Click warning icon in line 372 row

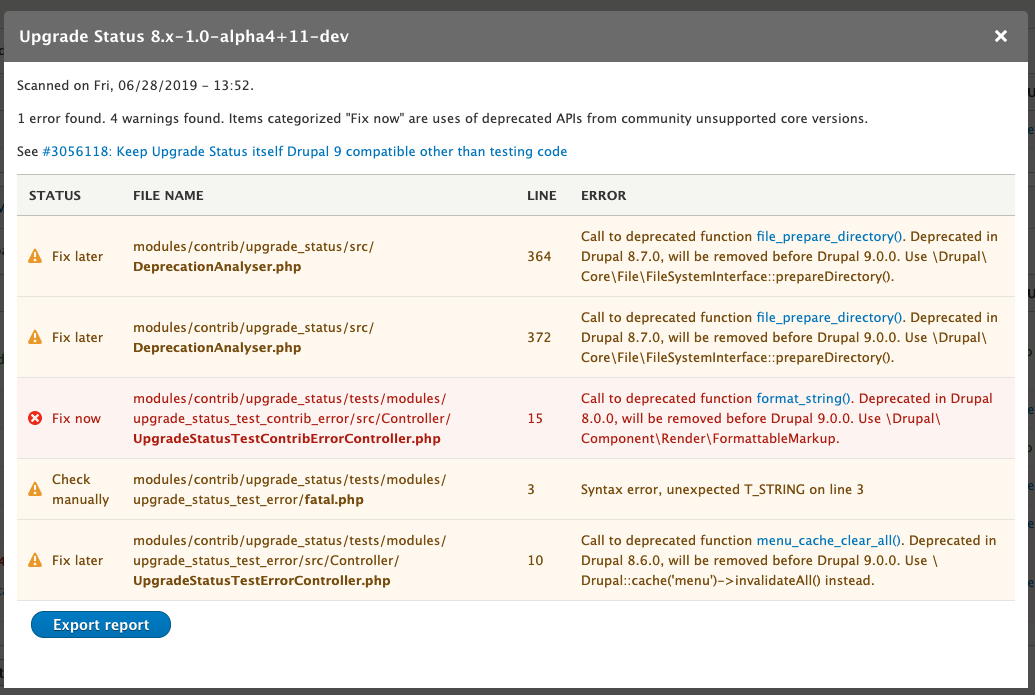pyautogui.click(x=35, y=337)
